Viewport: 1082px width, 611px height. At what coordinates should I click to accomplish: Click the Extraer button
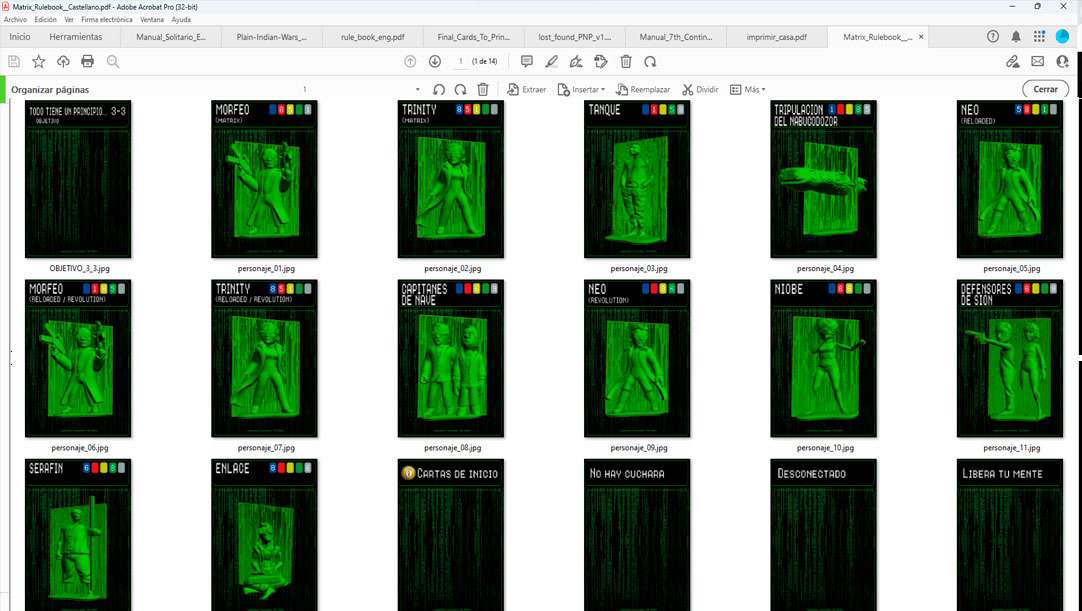coord(527,89)
